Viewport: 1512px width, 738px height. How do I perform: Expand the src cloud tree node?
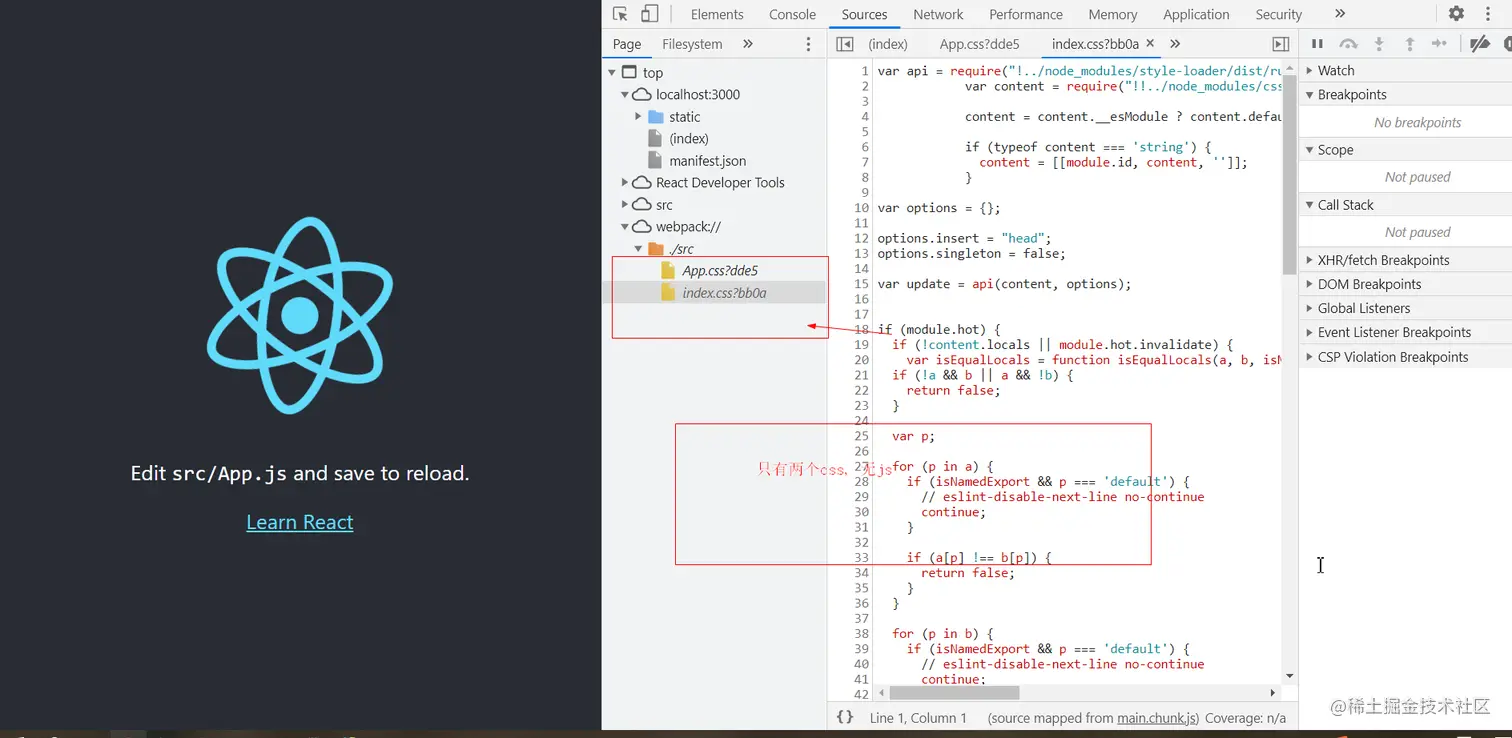[625, 205]
